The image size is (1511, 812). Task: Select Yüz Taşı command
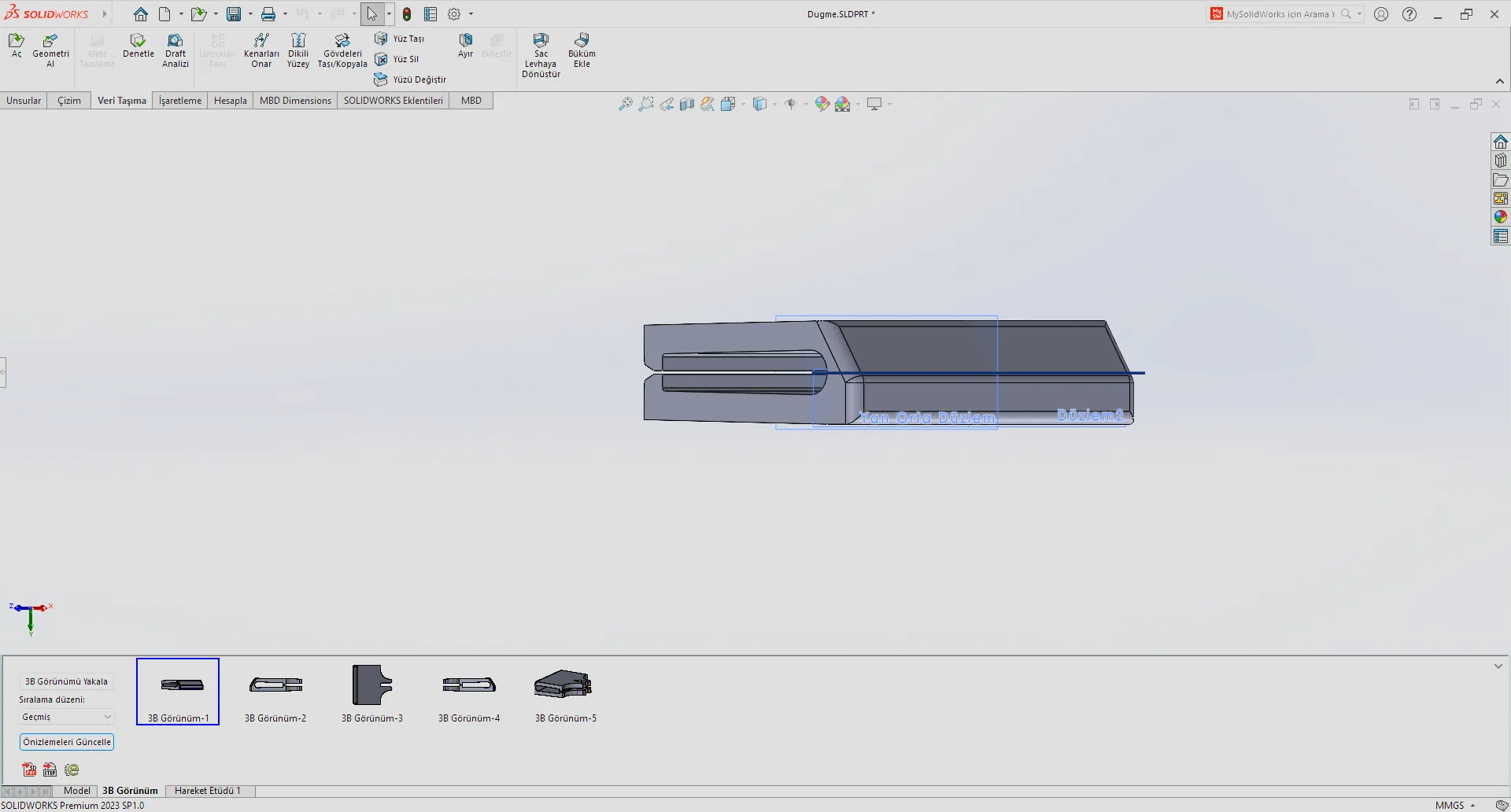400,39
